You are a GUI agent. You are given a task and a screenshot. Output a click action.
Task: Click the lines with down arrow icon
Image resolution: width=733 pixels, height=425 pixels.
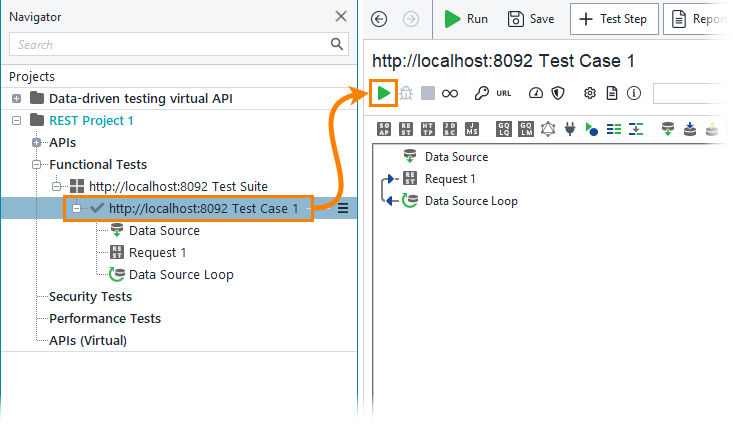pyautogui.click(x=636, y=129)
